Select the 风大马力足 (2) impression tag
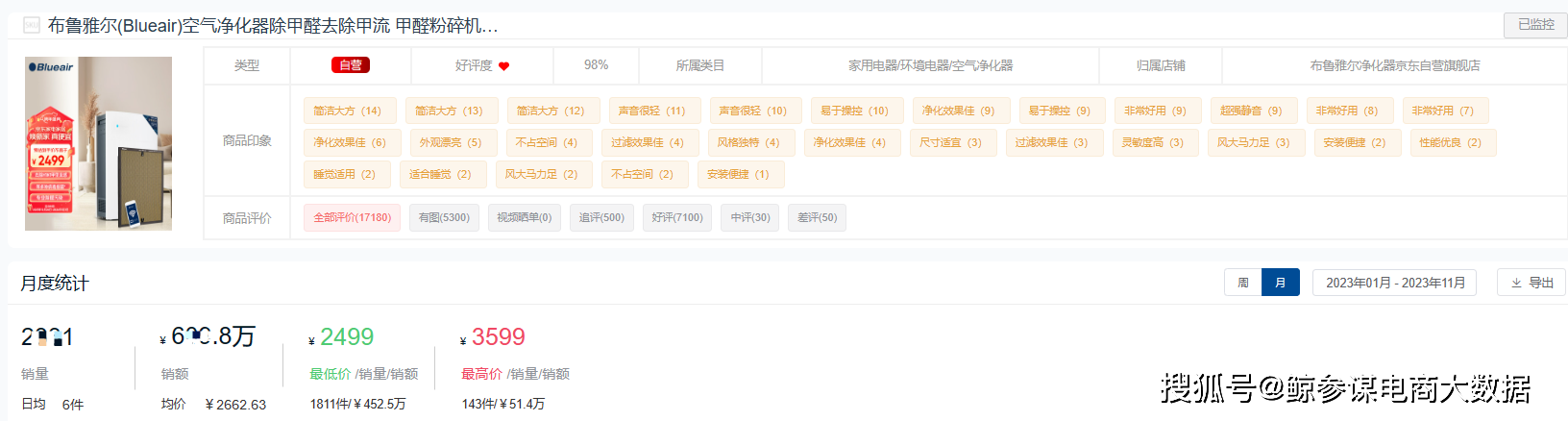The height and width of the screenshot is (421, 1568). pos(542,174)
